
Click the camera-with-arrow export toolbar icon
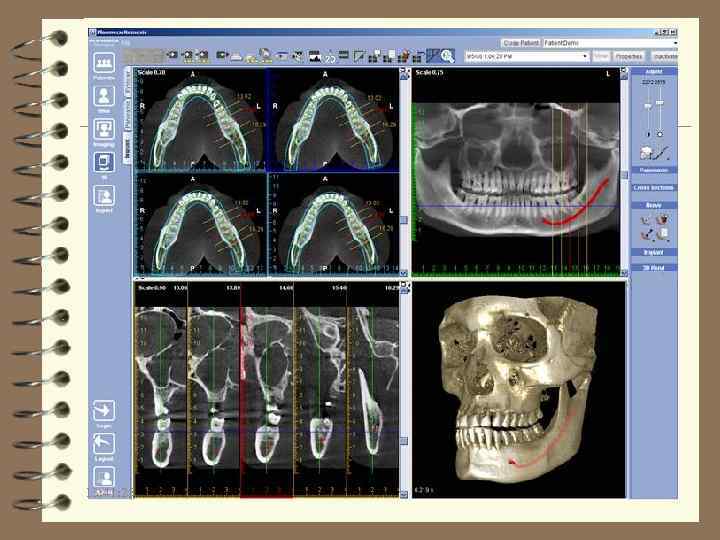pyautogui.click(x=222, y=56)
